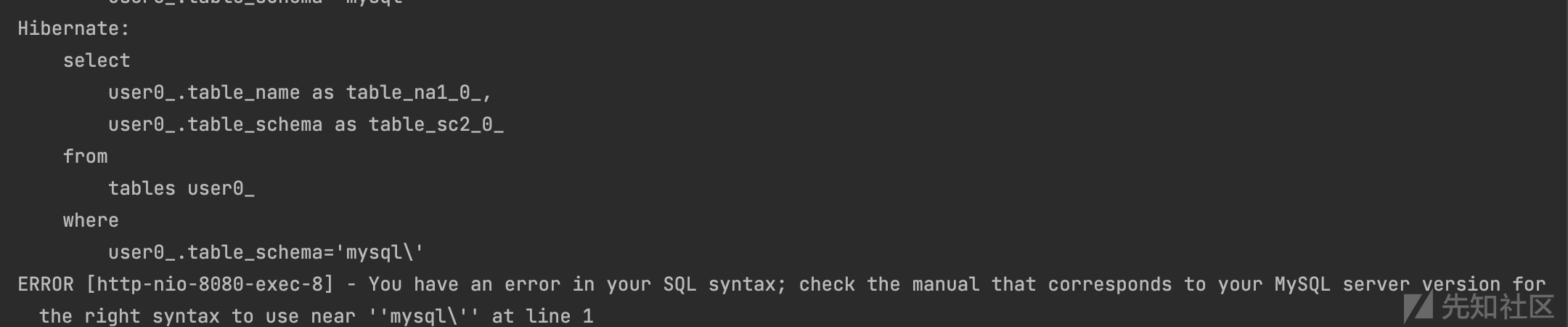This screenshot has width=1568, height=327.
Task: Click the word 'ERROR' in the log
Action: [x=46, y=285]
